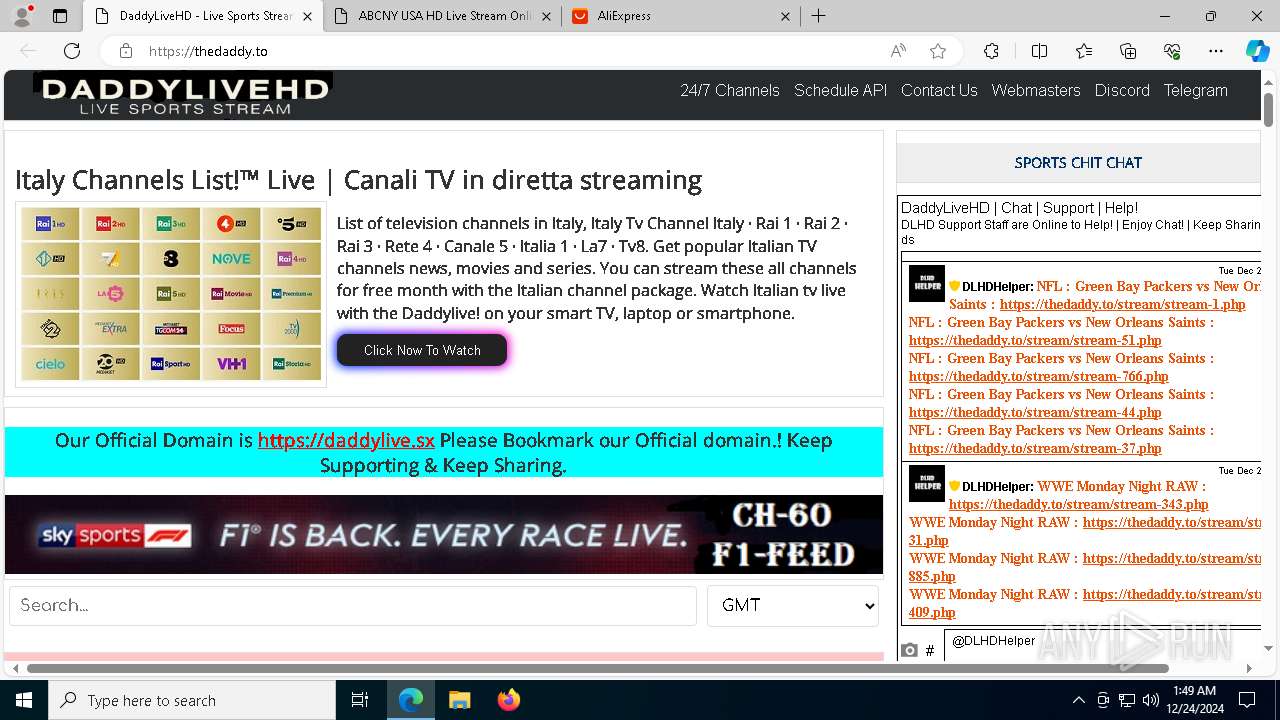The image size is (1280, 720).
Task: Open the stream-51.php NFL link
Action: [x=1035, y=340]
